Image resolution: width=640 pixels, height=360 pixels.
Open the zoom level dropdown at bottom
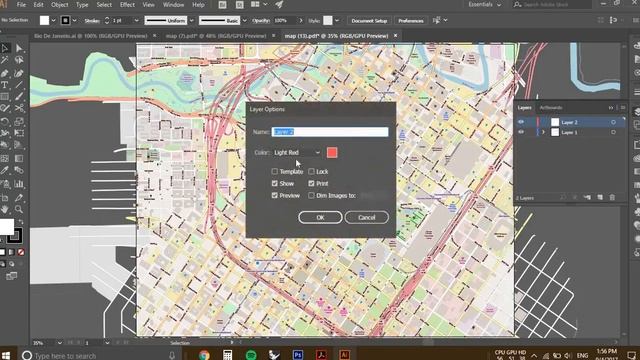[60, 343]
